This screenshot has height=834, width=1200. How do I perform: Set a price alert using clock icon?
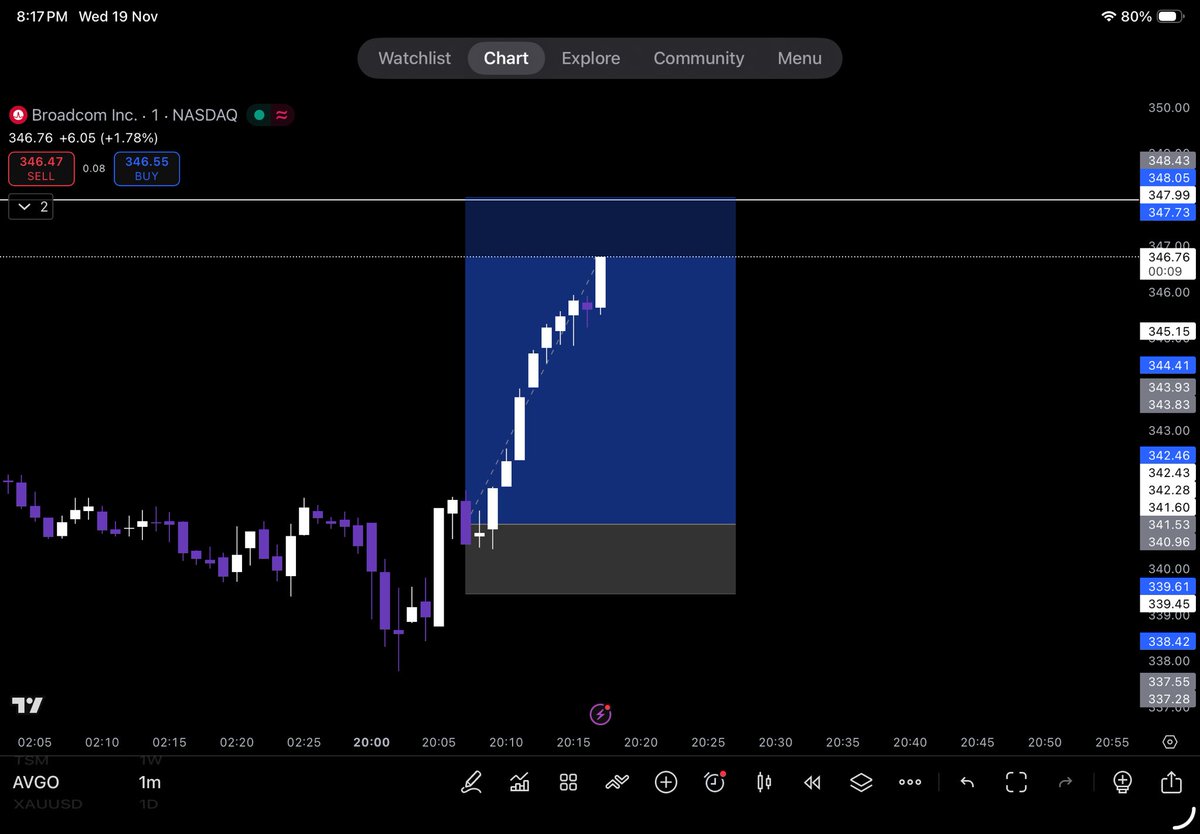714,782
